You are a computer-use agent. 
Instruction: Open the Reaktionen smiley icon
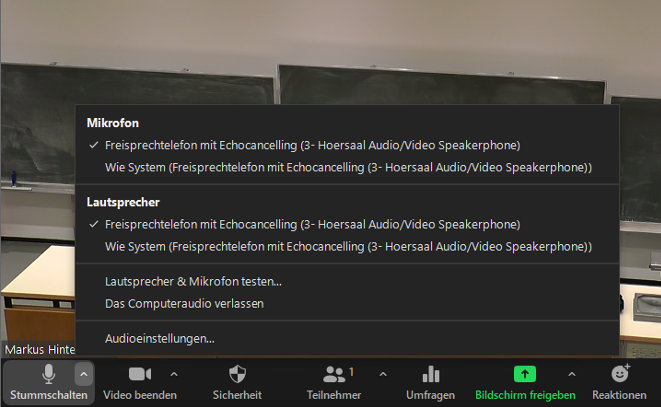tap(620, 373)
